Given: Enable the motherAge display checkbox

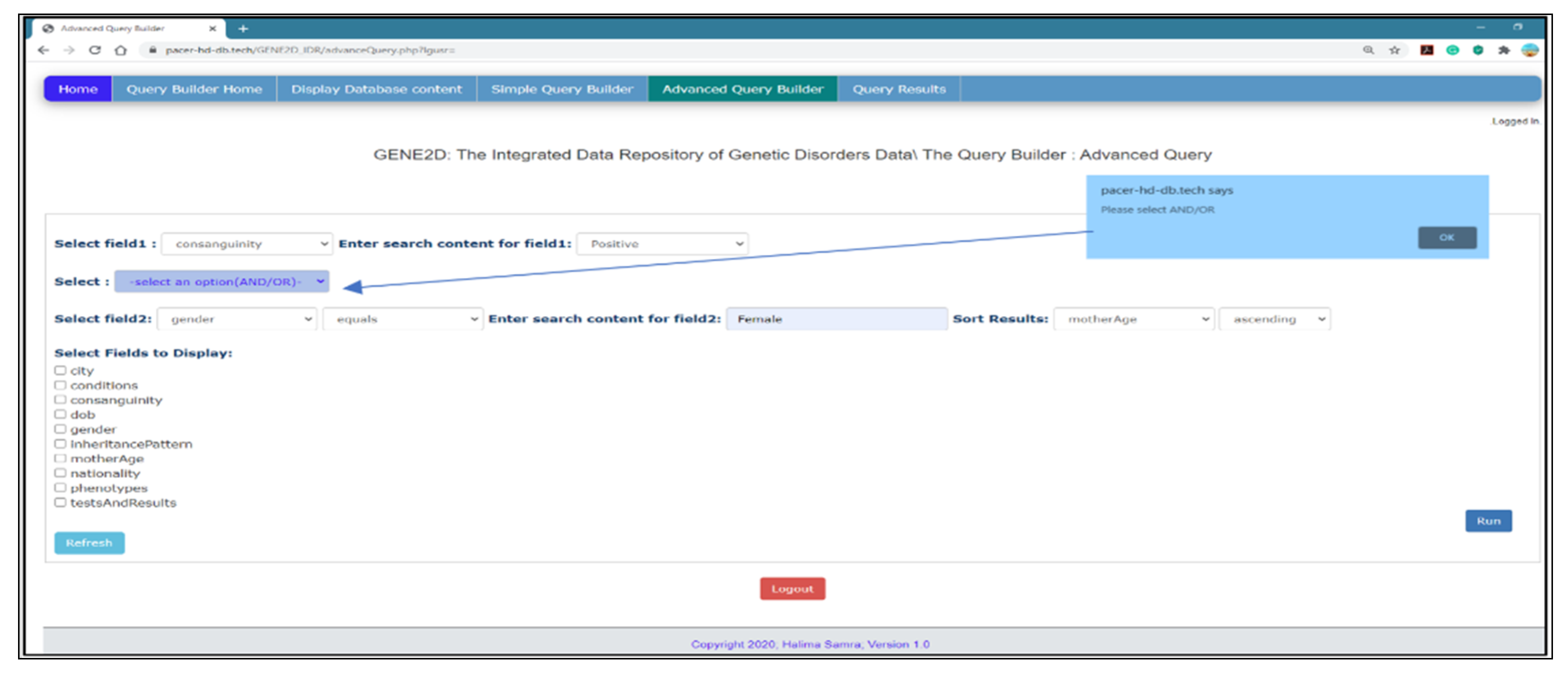Looking at the screenshot, I should (60, 459).
